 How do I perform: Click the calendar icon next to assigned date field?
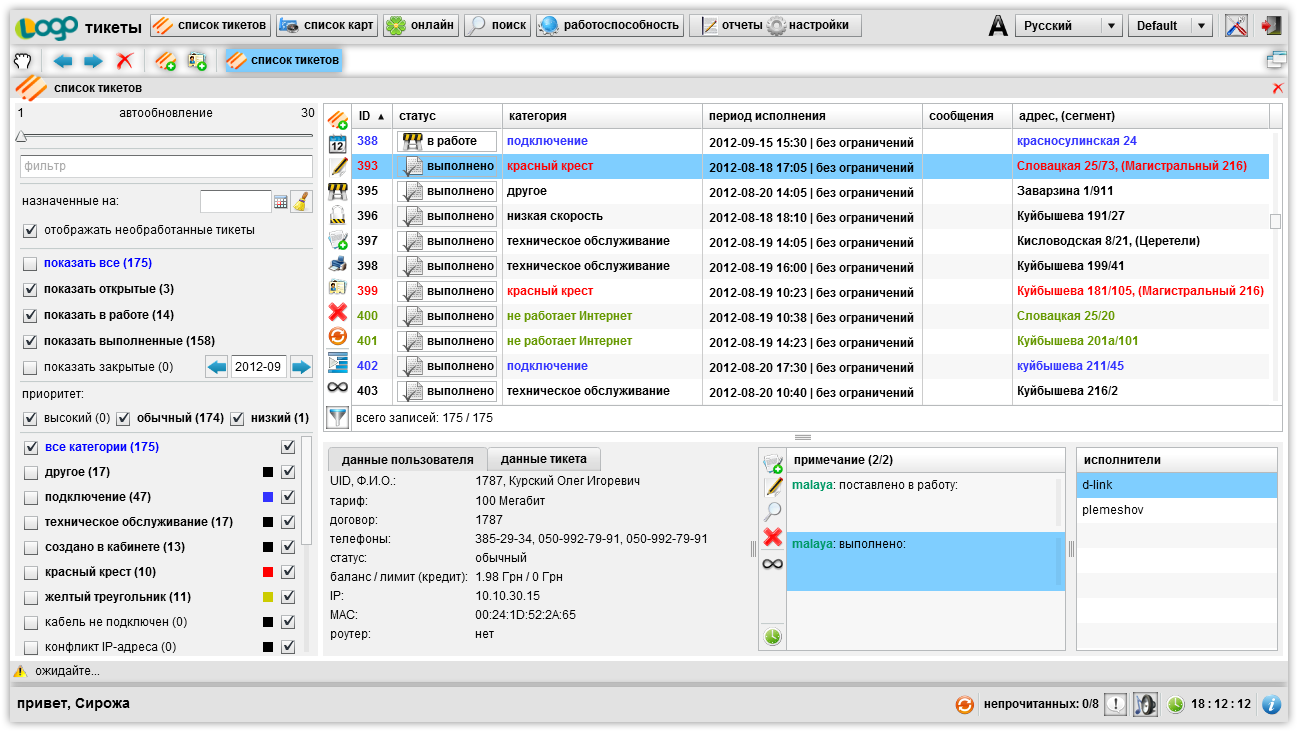[281, 202]
